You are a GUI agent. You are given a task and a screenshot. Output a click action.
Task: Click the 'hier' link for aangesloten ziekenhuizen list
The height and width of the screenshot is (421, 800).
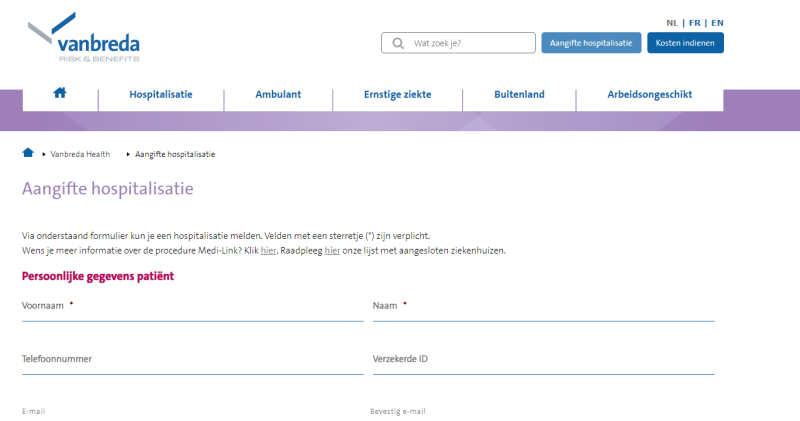click(x=332, y=251)
